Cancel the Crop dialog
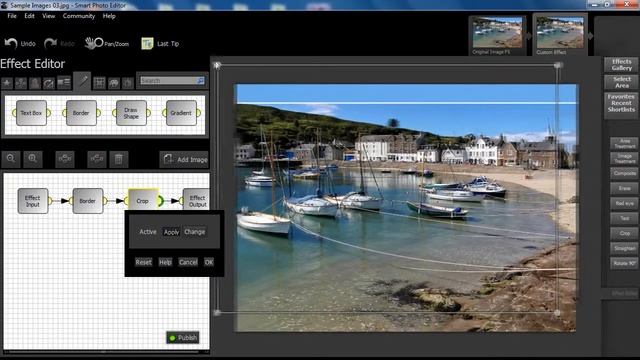Viewport: 640px width, 360px height. tap(188, 262)
